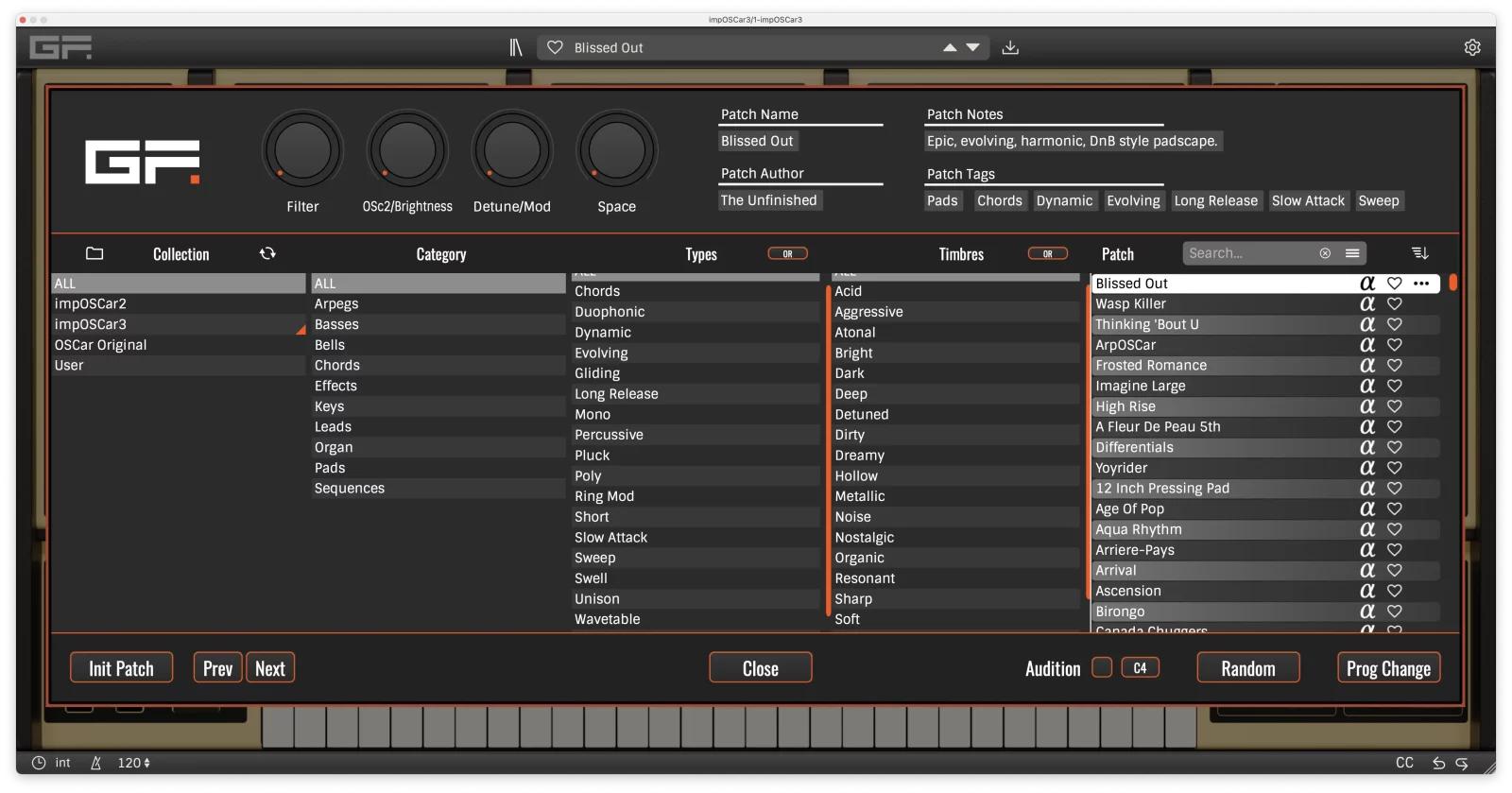Choose the impOSCar3 collection

179,324
